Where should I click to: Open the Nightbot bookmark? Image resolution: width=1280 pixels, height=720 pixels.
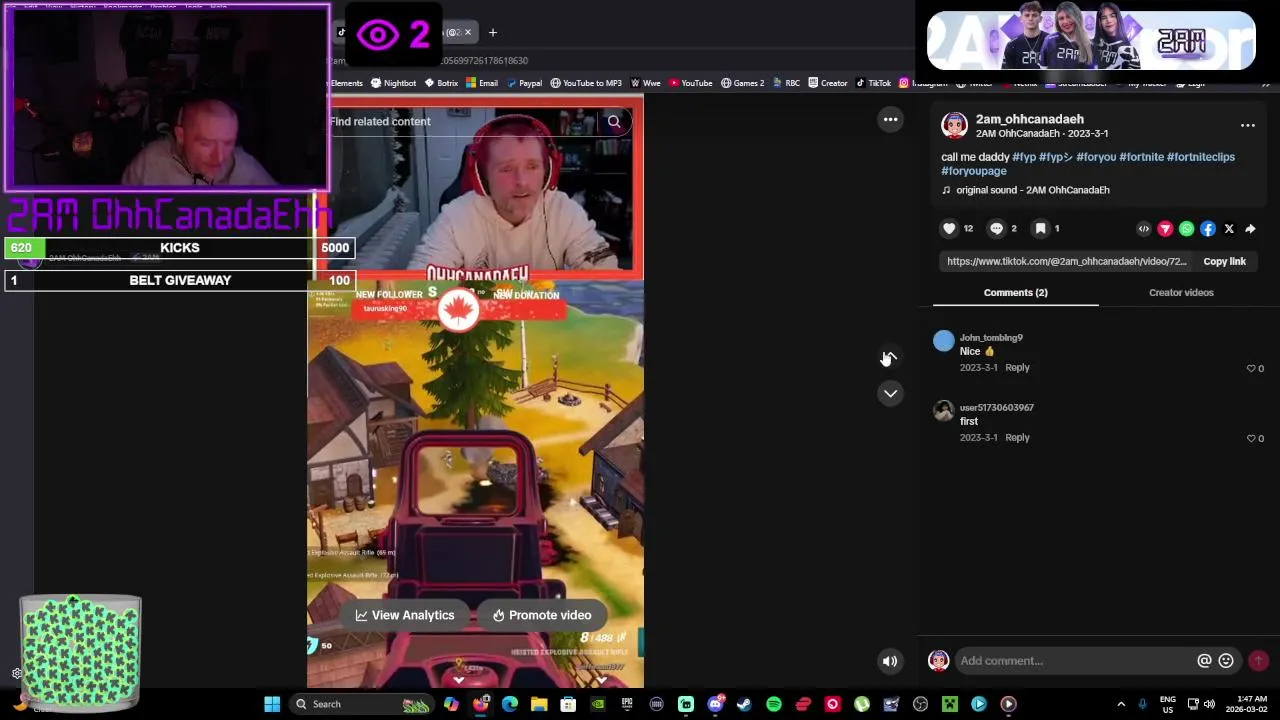[x=393, y=83]
